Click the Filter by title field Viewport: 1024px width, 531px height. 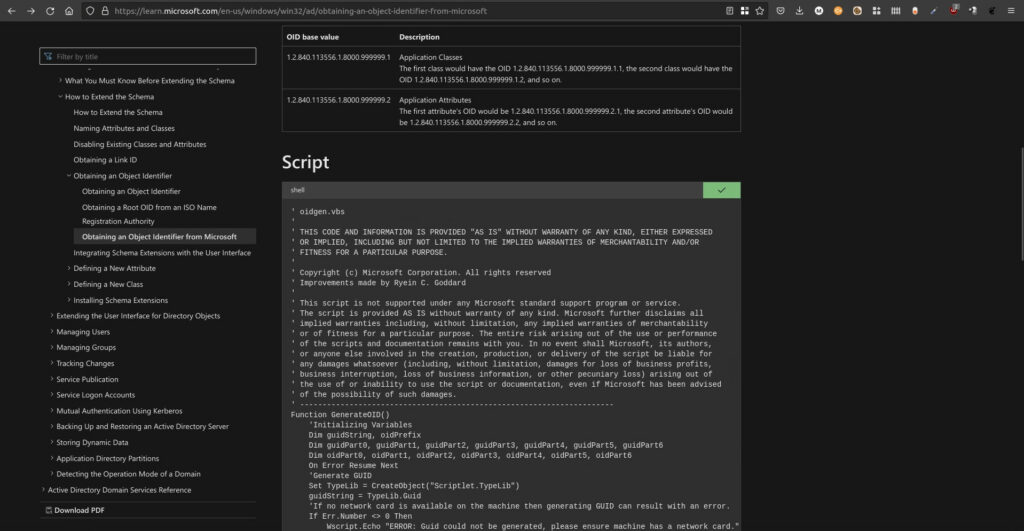coord(148,57)
